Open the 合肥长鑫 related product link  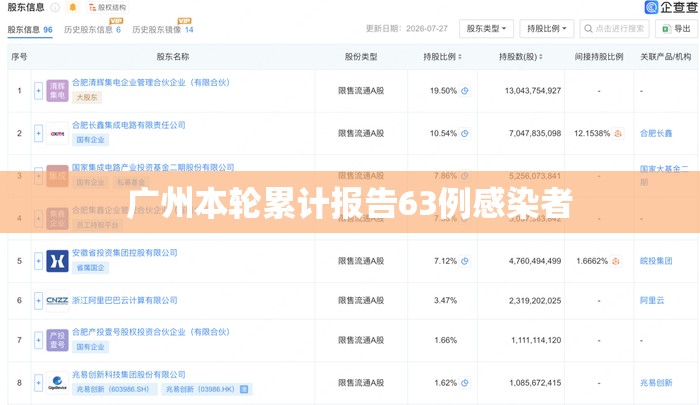pos(656,133)
